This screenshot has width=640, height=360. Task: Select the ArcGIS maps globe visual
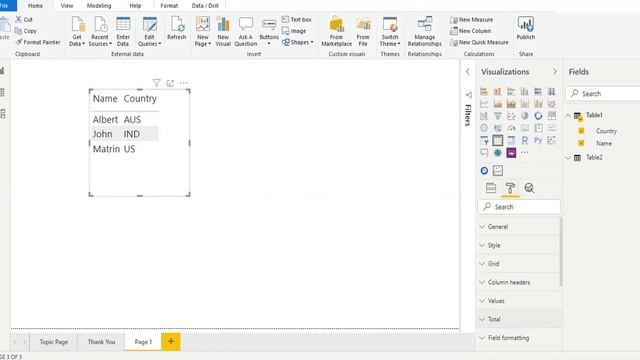(x=497, y=153)
